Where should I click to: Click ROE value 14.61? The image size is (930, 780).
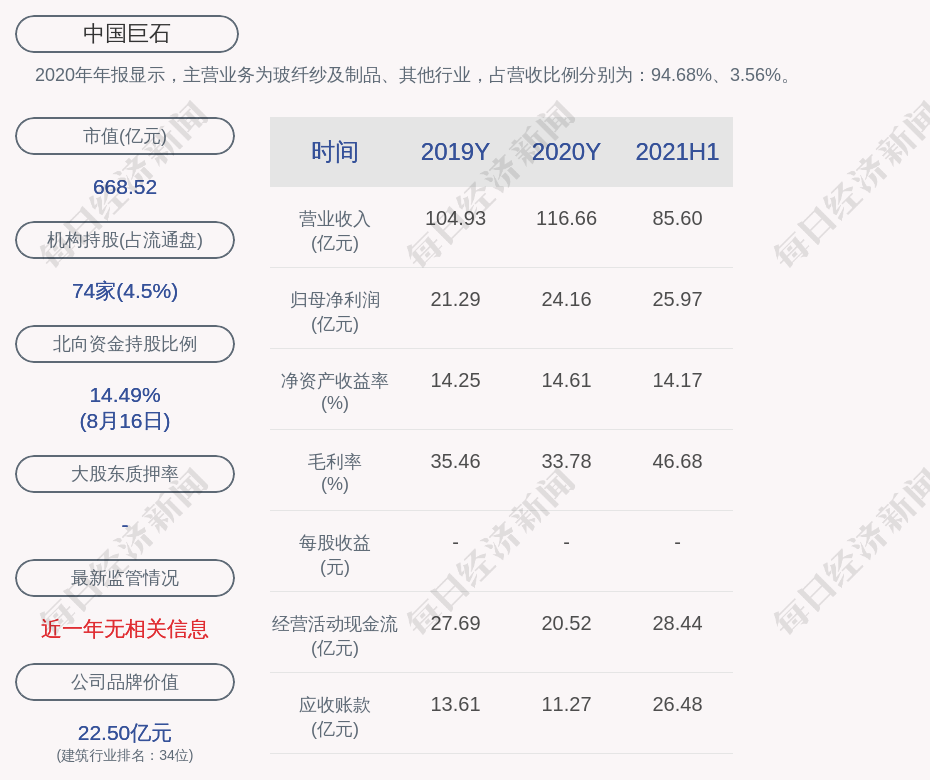click(x=566, y=380)
